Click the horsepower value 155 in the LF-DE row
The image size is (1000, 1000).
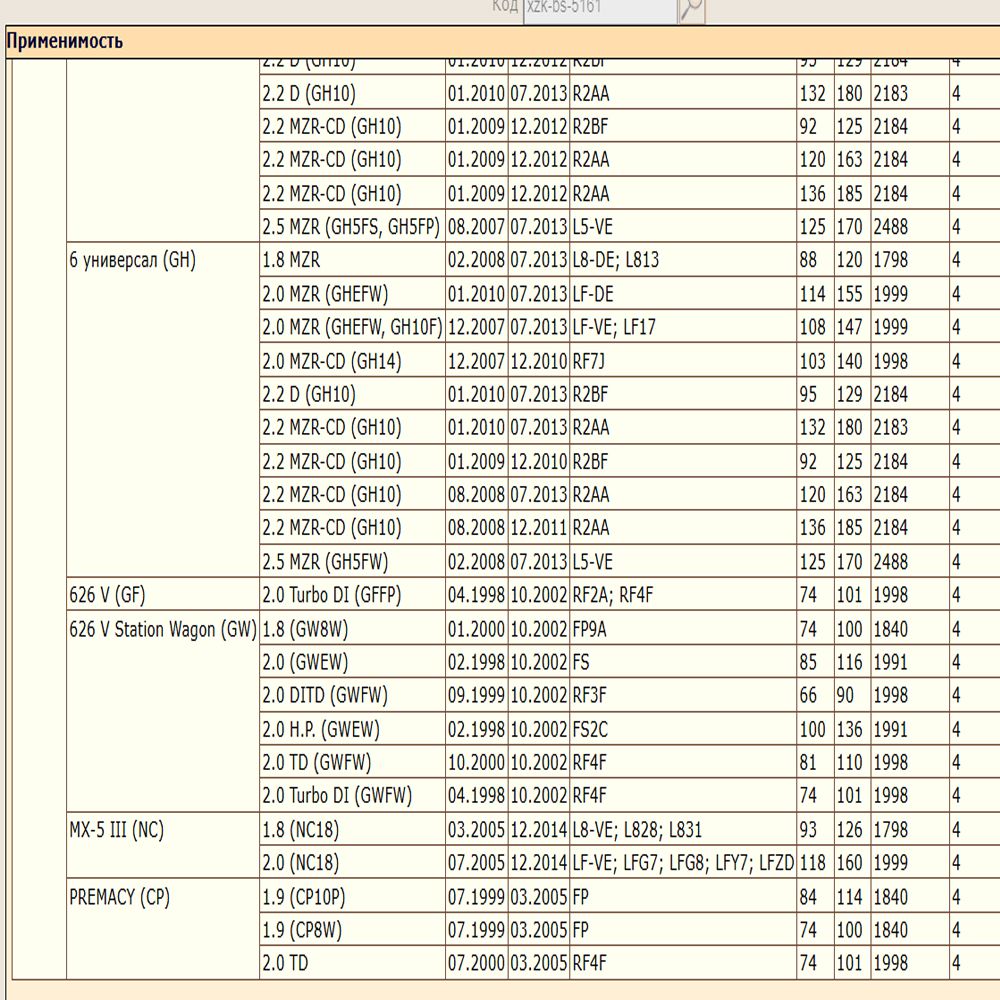849,293
